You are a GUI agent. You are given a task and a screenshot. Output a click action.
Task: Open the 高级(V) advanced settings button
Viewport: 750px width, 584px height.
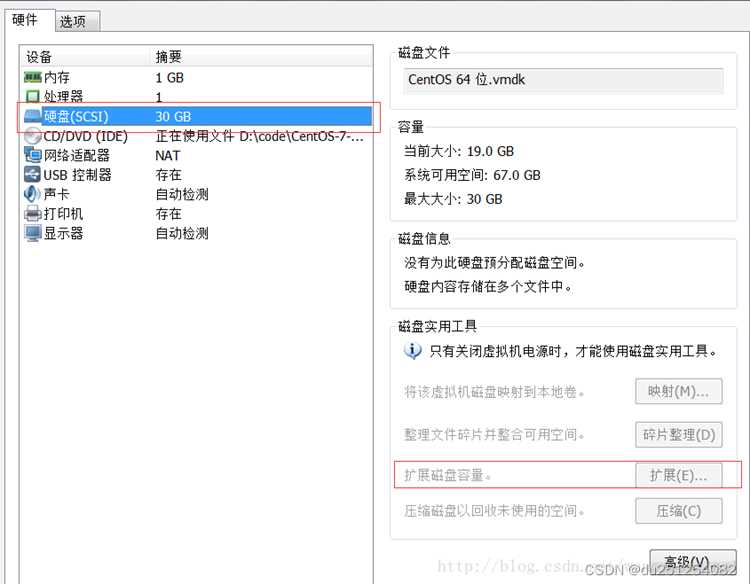coord(693,562)
